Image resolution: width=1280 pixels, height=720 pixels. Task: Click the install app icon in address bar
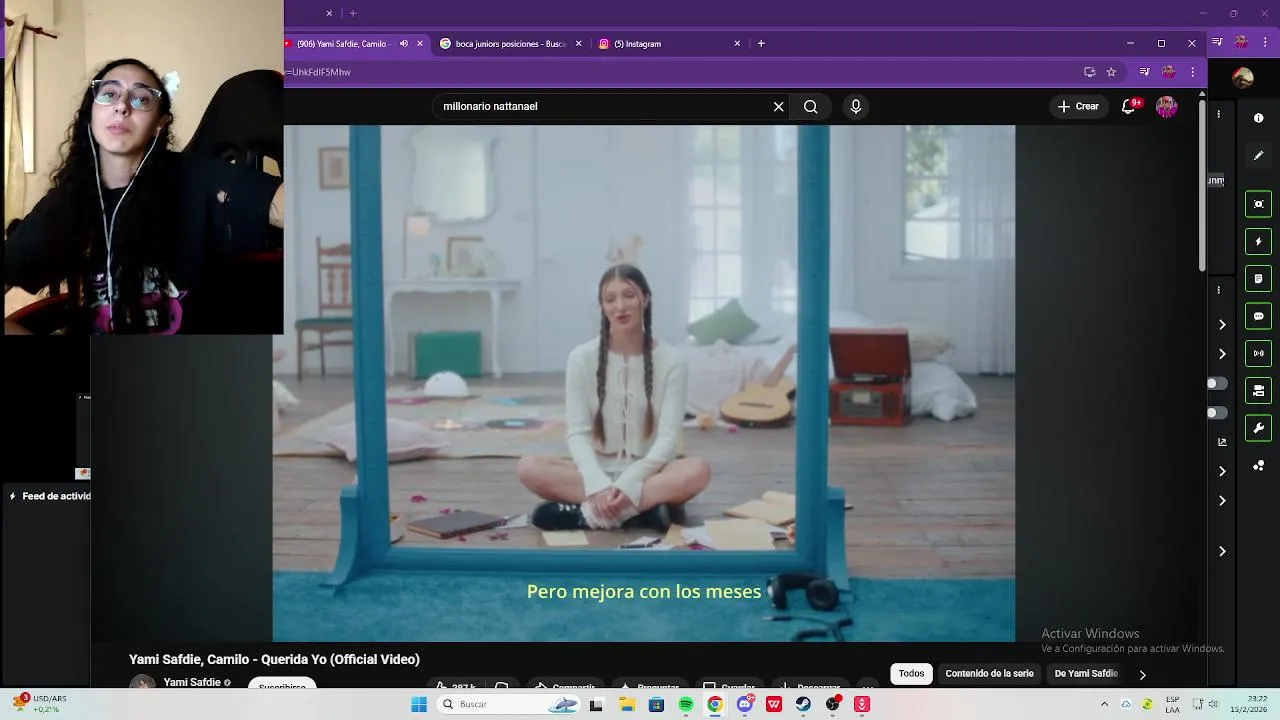1089,72
